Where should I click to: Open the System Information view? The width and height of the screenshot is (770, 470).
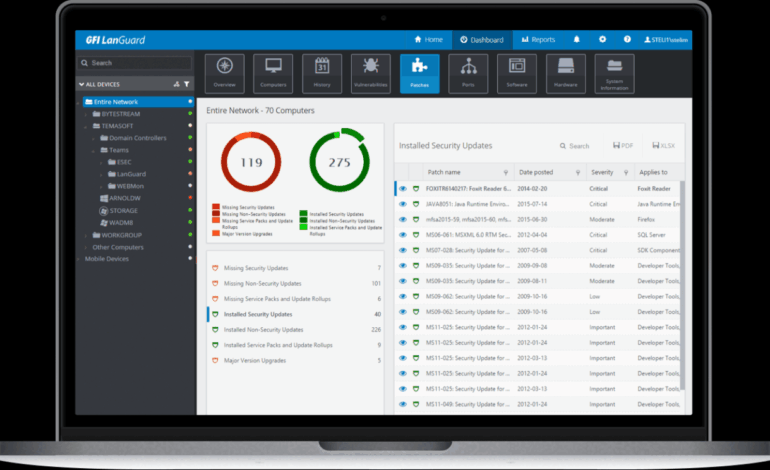614,74
